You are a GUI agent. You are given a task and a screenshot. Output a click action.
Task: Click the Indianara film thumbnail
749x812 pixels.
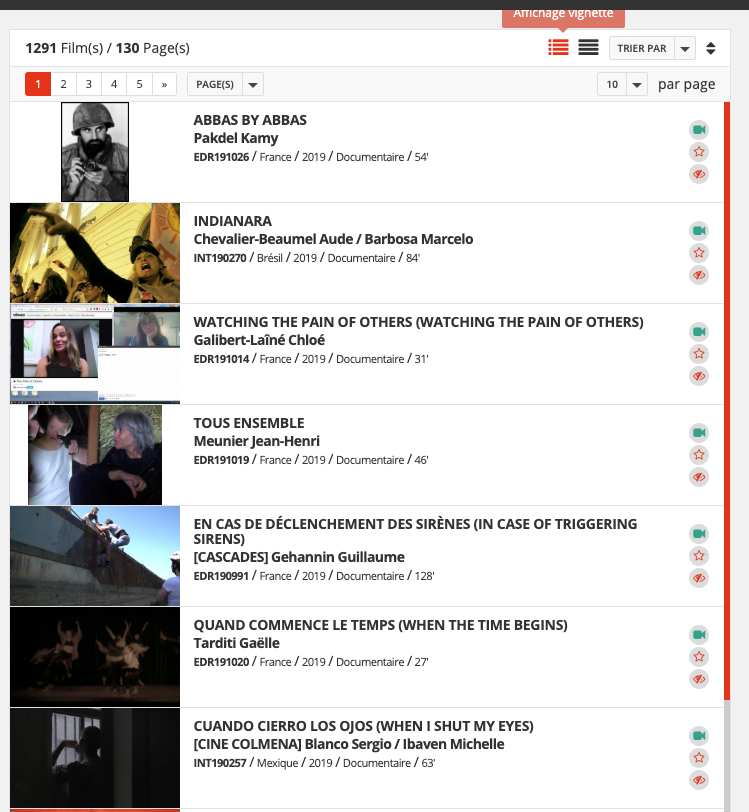coord(95,253)
